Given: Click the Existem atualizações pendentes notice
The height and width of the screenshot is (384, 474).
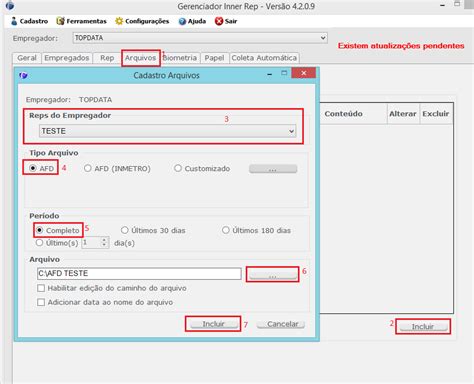Looking at the screenshot, I should [401, 46].
